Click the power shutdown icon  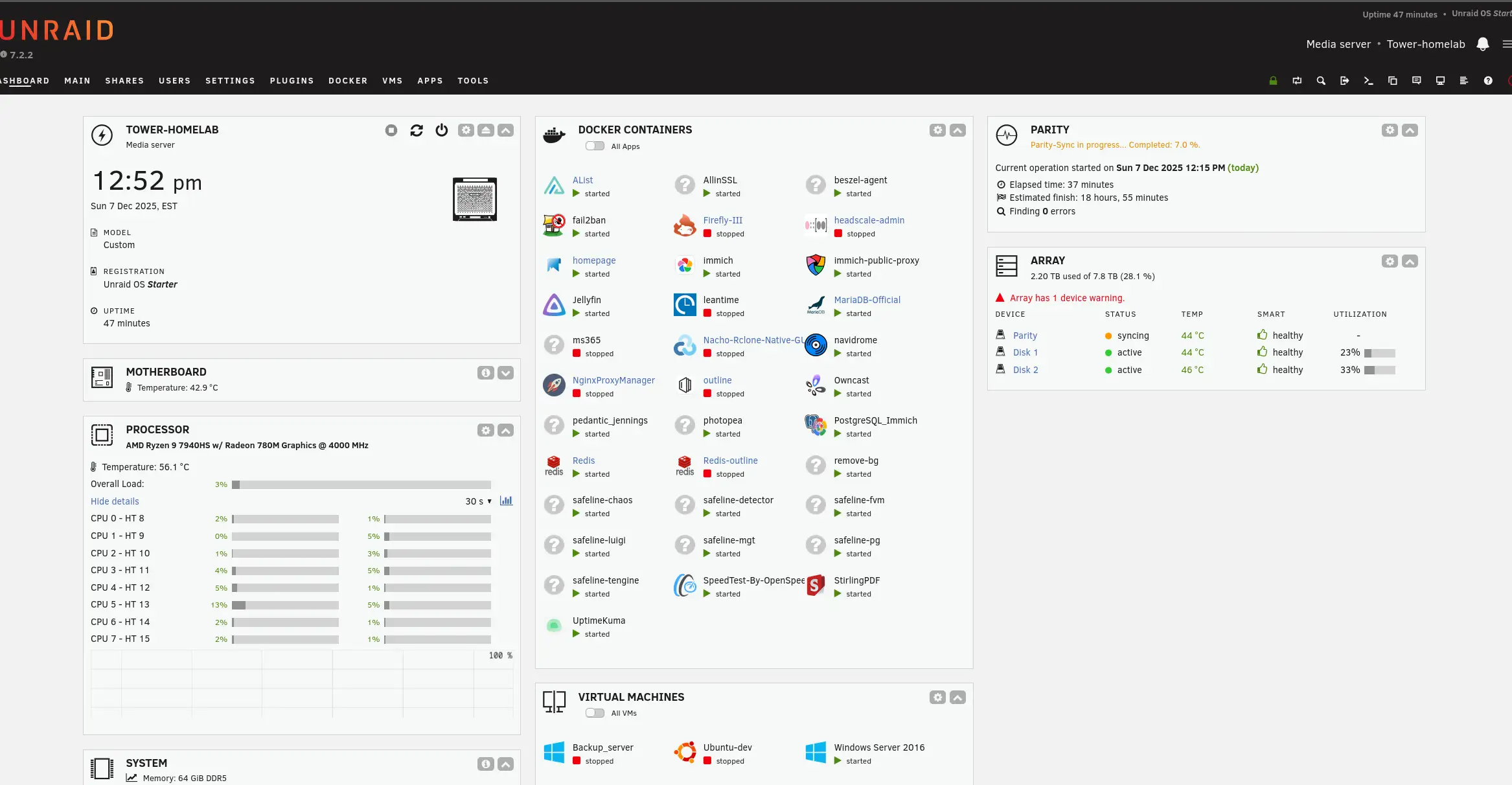click(x=442, y=130)
